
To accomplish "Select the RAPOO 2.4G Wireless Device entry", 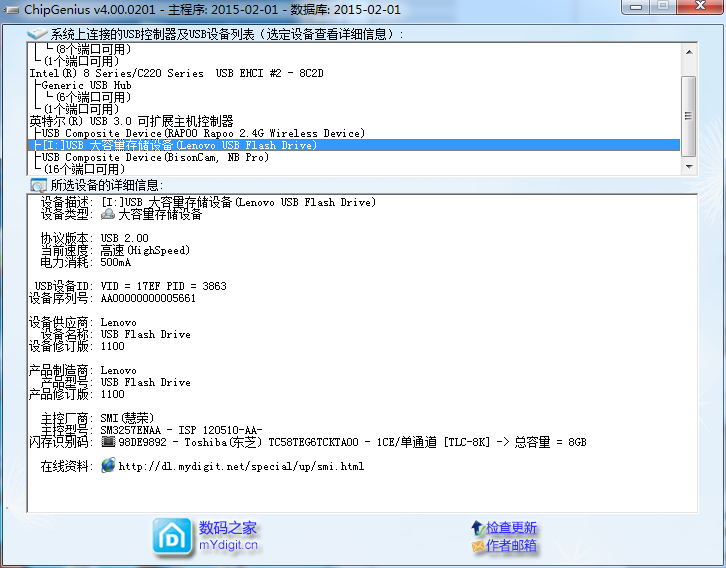I will (203, 133).
